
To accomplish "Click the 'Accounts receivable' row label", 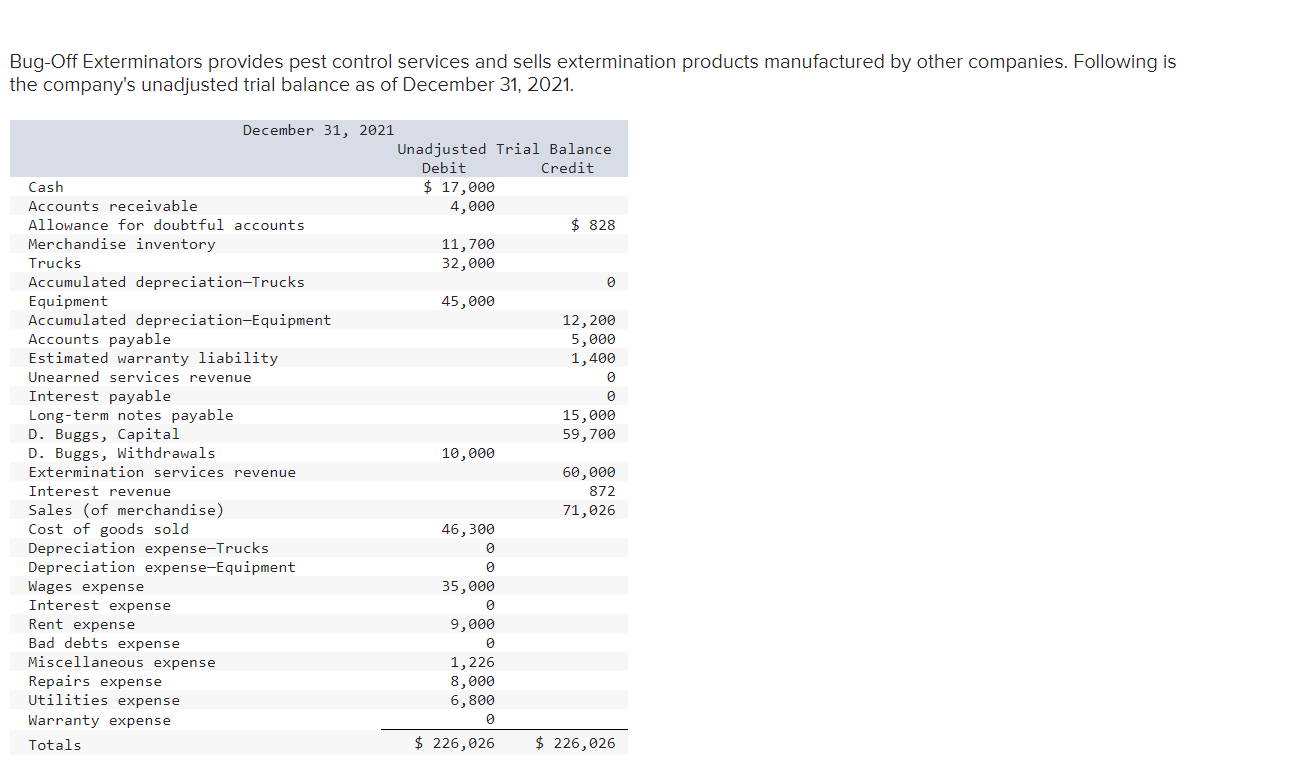I will click(113, 206).
